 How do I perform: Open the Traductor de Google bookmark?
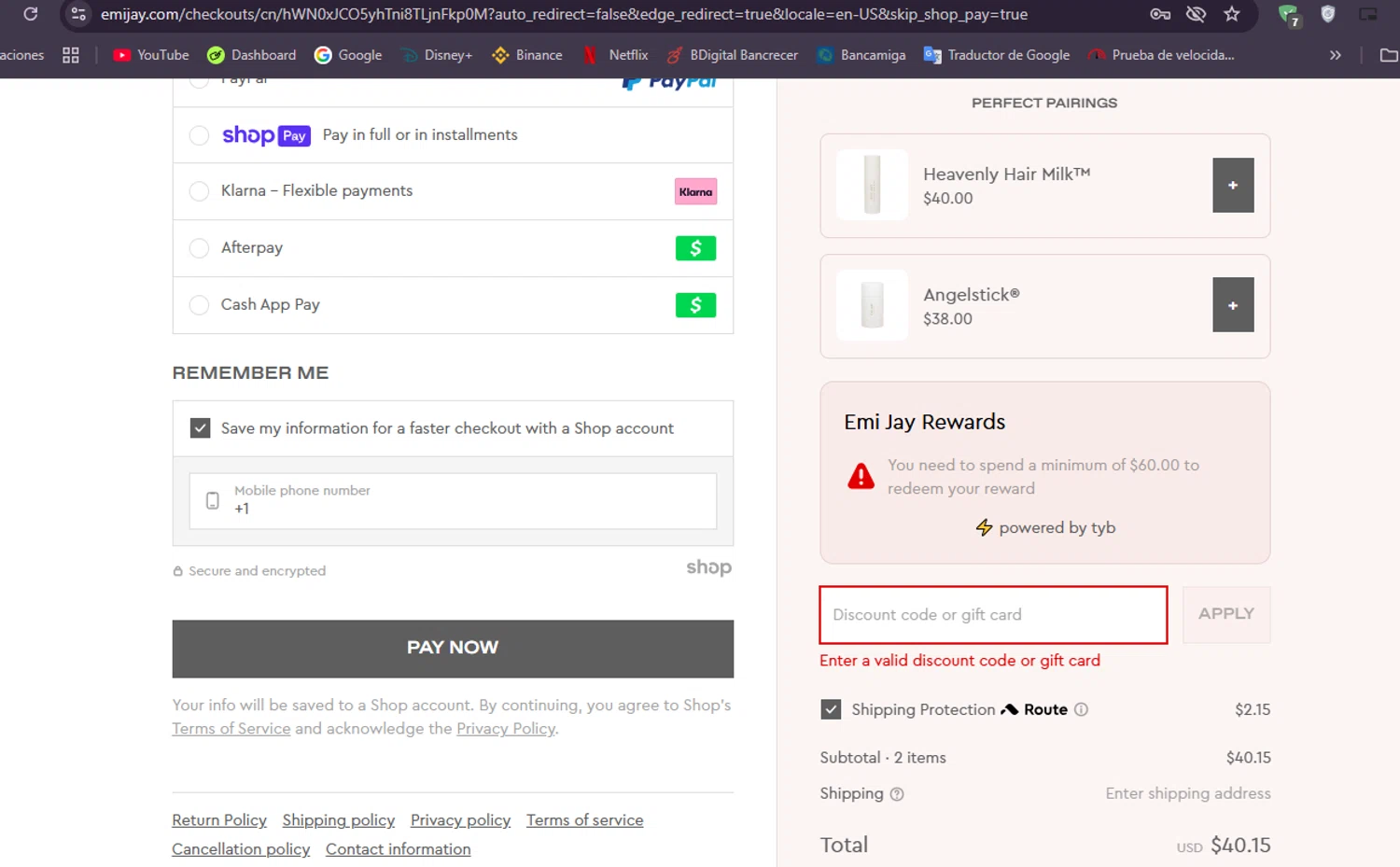pos(997,55)
